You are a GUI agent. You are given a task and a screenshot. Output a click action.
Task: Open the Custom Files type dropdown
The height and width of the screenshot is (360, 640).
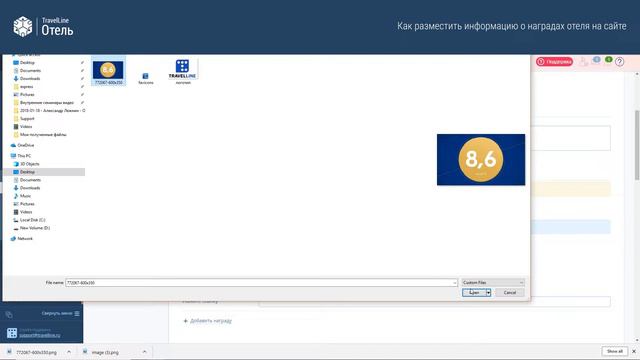pos(493,282)
